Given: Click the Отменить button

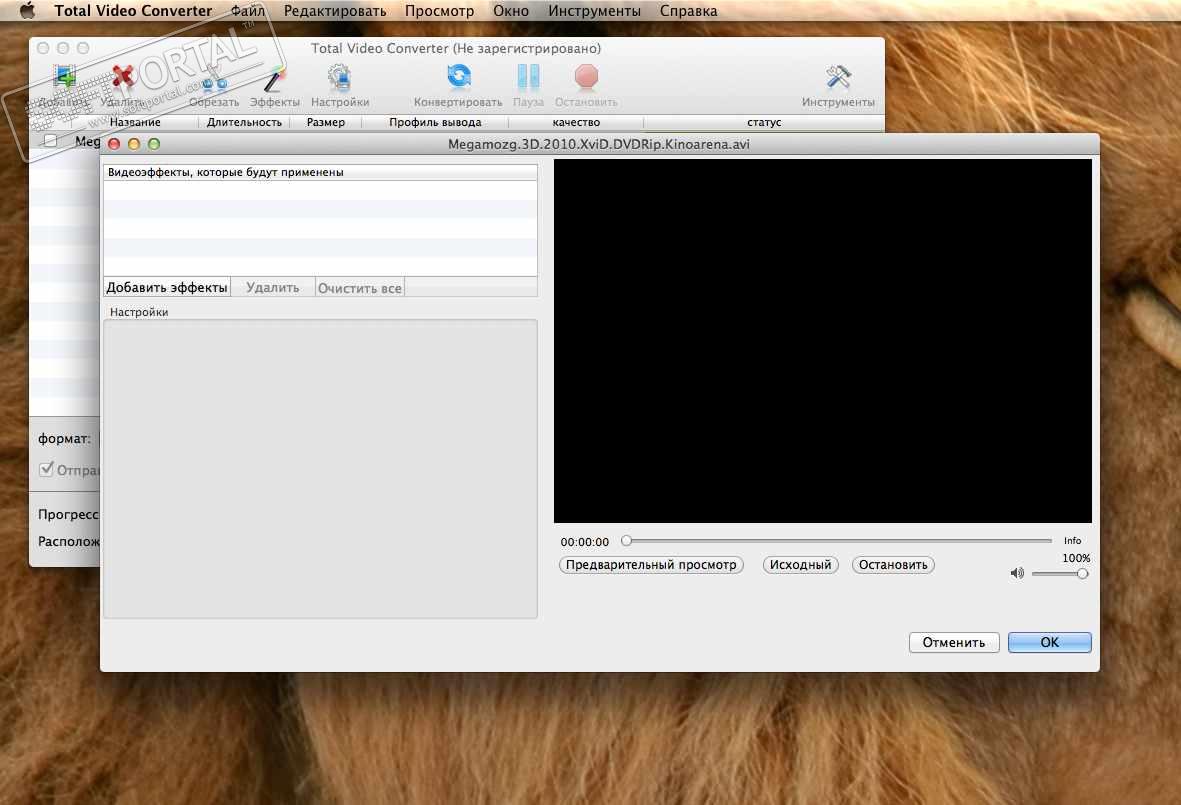Looking at the screenshot, I should [954, 642].
